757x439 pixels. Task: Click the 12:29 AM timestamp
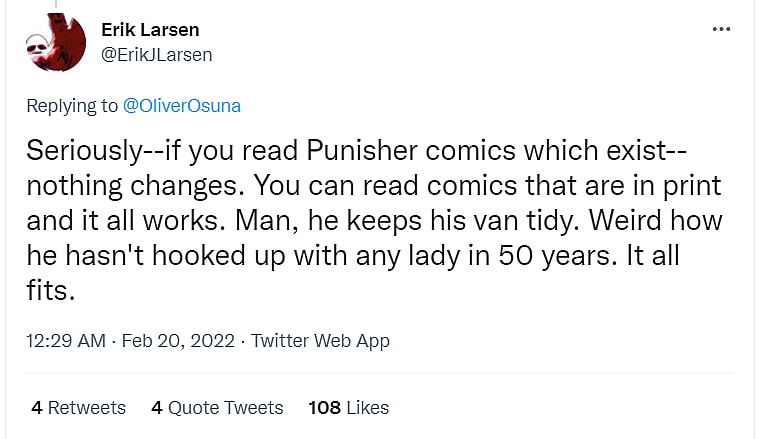[x=66, y=341]
